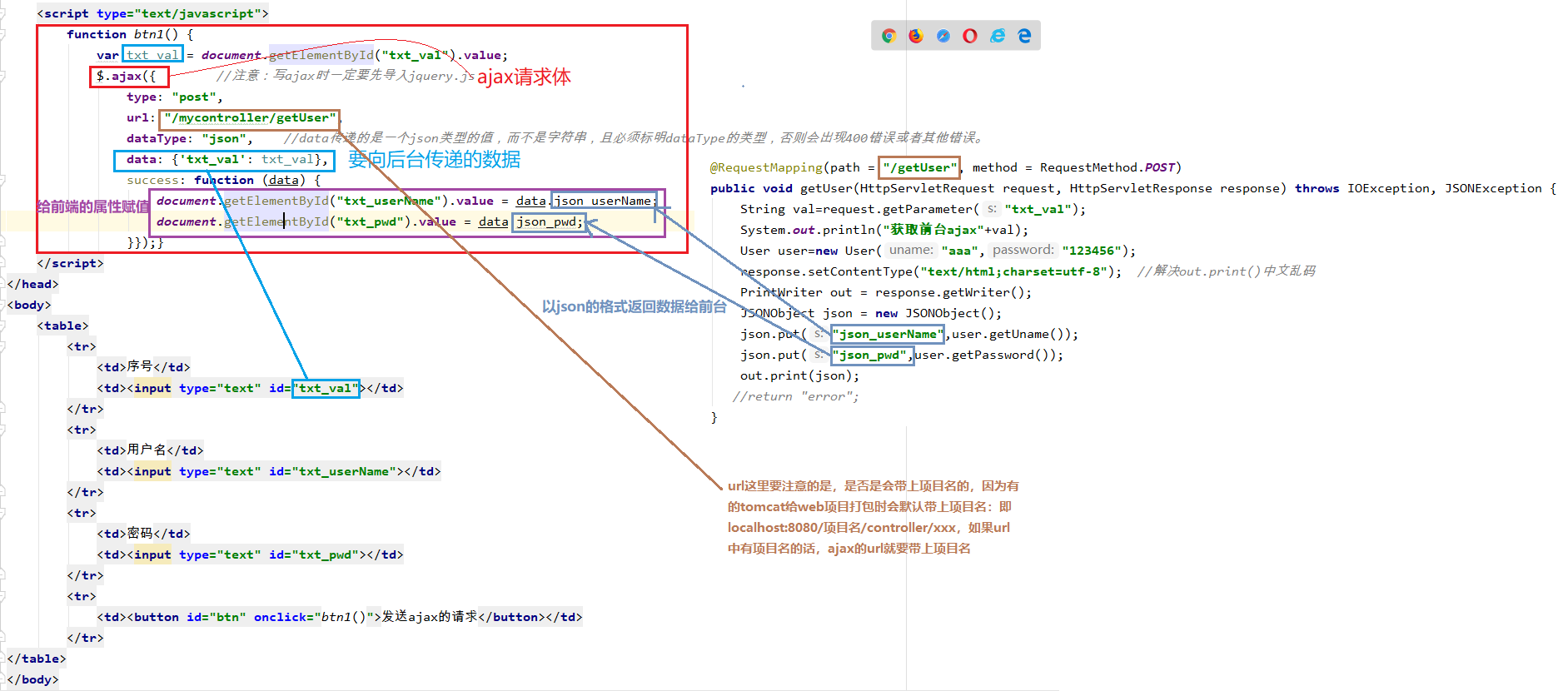Click 'PrintWriter out = response.getWriter()' line
Image resolution: width=1568 pixels, height=691 pixels.
point(886,293)
